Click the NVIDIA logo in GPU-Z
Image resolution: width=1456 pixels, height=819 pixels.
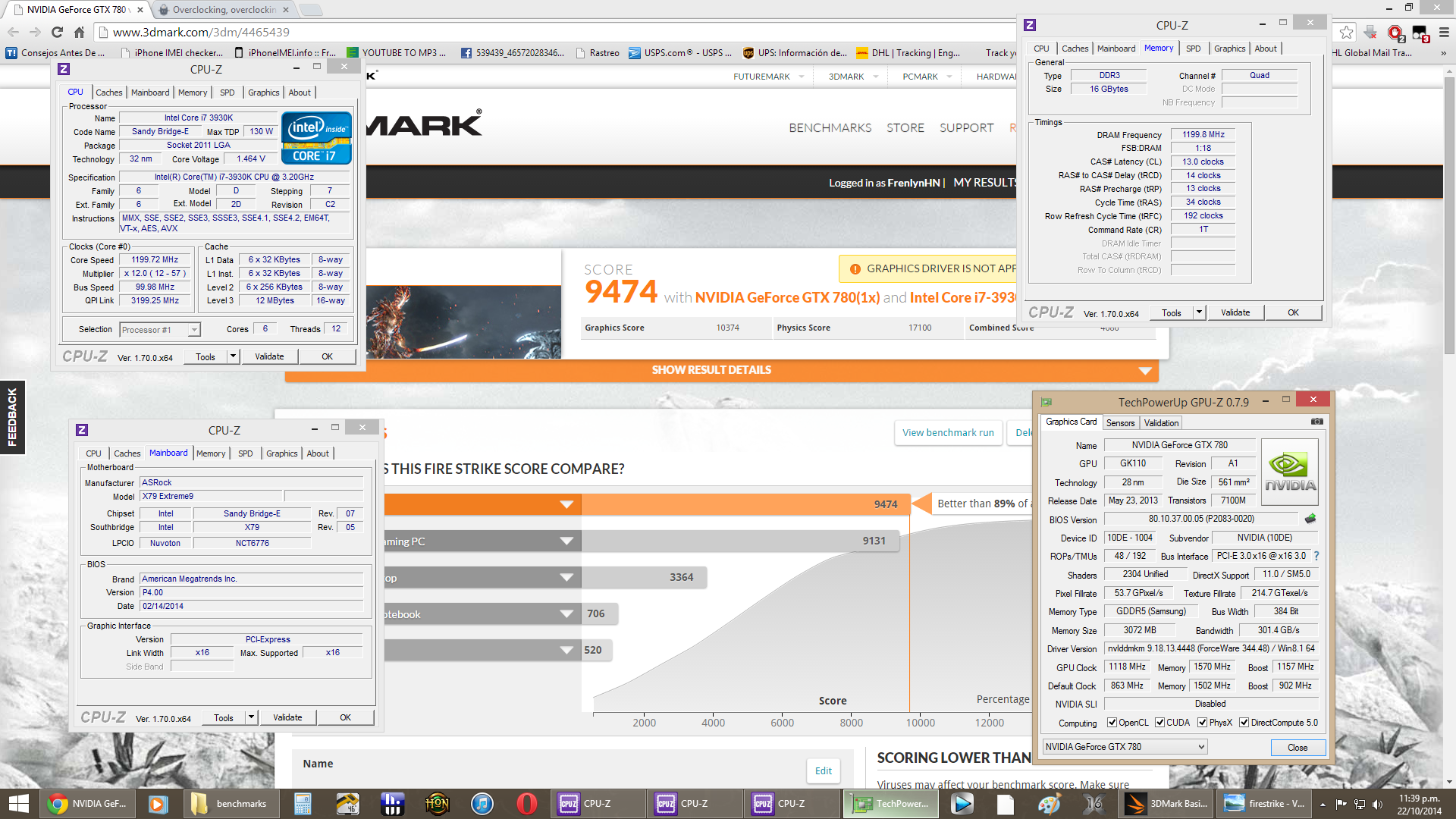(x=1290, y=472)
